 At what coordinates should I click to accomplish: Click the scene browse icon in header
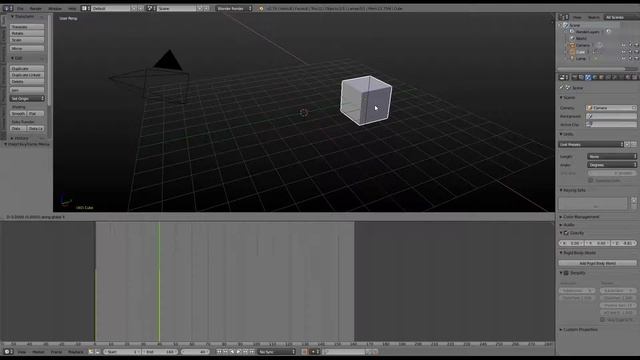coord(151,8)
